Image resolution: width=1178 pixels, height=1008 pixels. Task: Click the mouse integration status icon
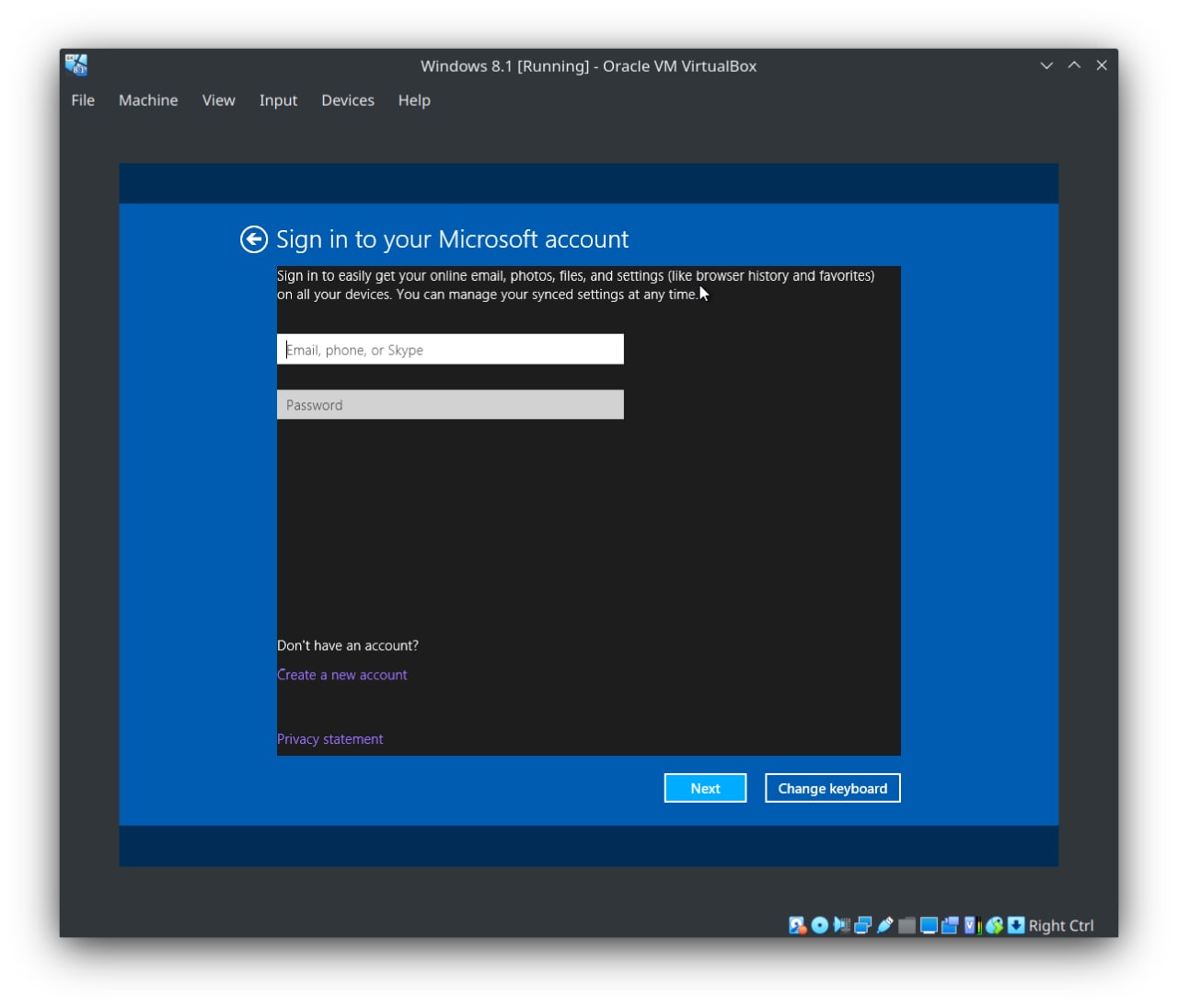click(995, 925)
